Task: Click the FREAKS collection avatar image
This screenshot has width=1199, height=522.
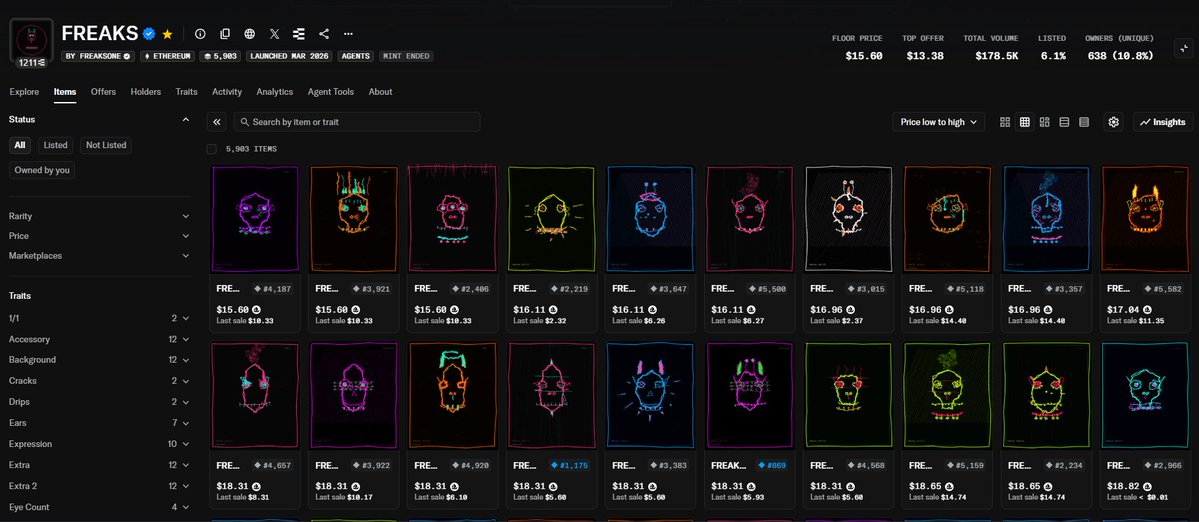Action: pos(31,40)
